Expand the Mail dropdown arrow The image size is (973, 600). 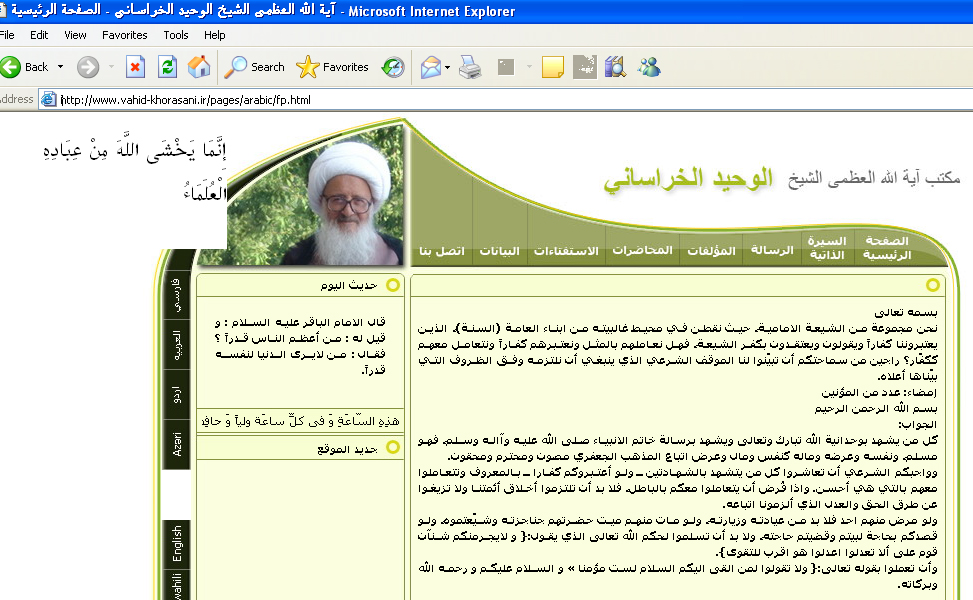[x=447, y=67]
